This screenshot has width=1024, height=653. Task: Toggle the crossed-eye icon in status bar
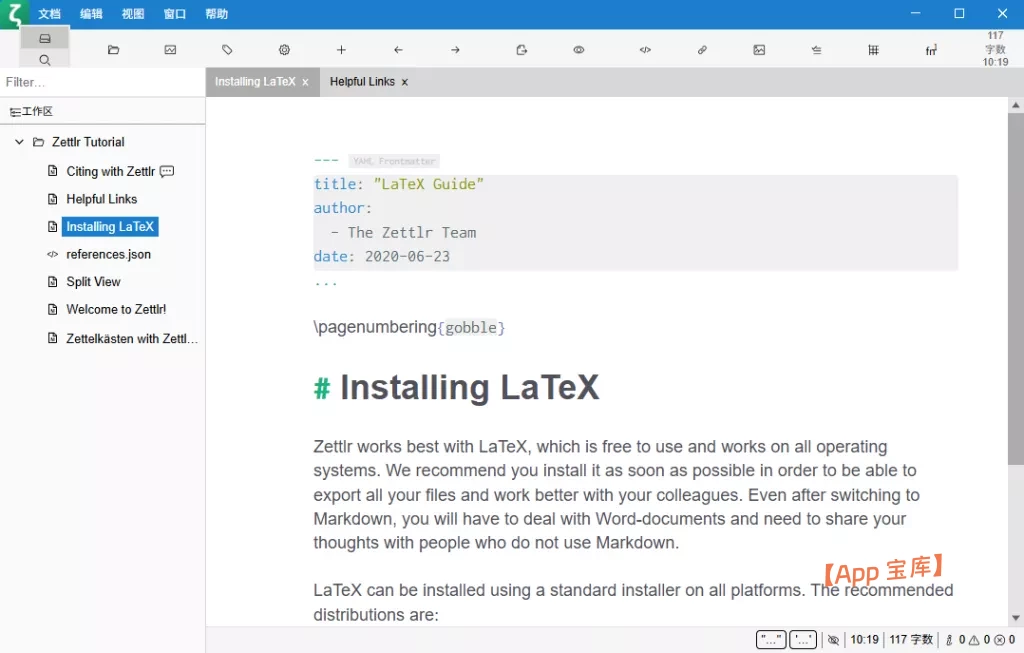(833, 640)
